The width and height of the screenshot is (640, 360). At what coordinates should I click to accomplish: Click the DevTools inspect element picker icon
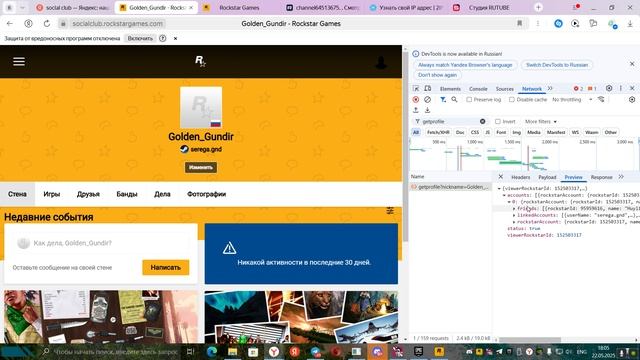(416, 89)
